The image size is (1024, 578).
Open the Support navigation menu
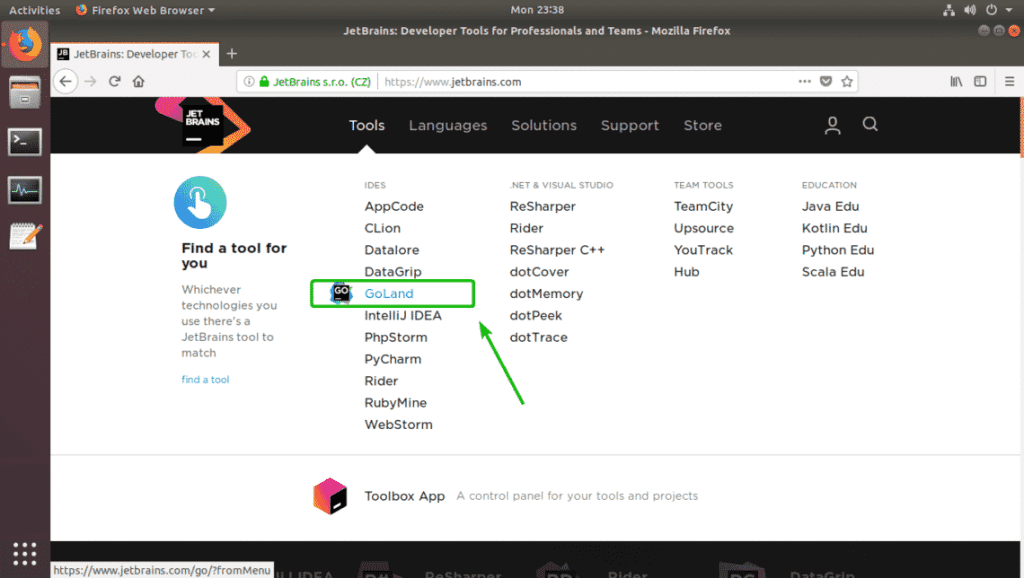click(x=630, y=125)
